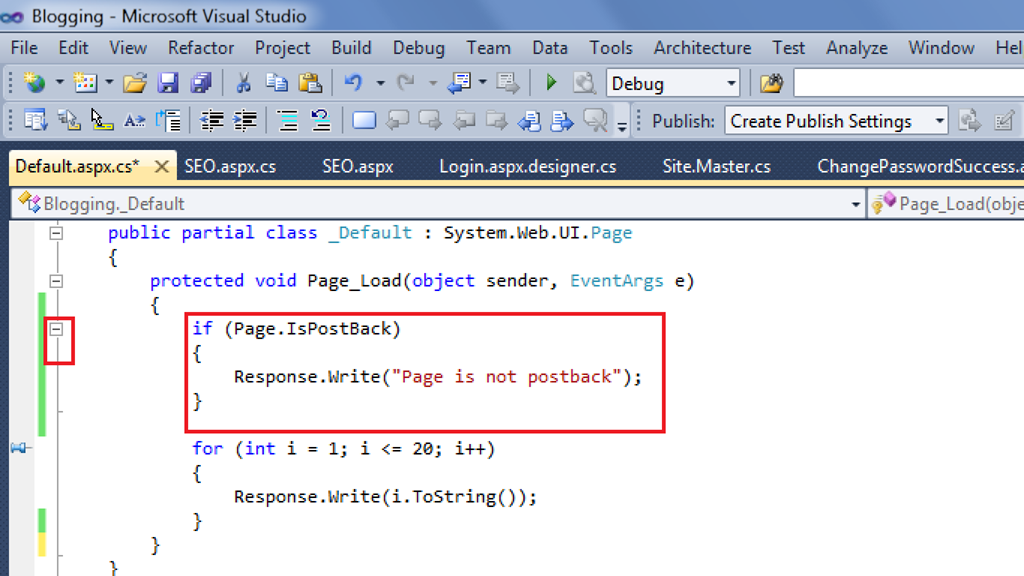This screenshot has height=576, width=1024.
Task: Click the Increase Line Indent icon
Action: [x=245, y=121]
